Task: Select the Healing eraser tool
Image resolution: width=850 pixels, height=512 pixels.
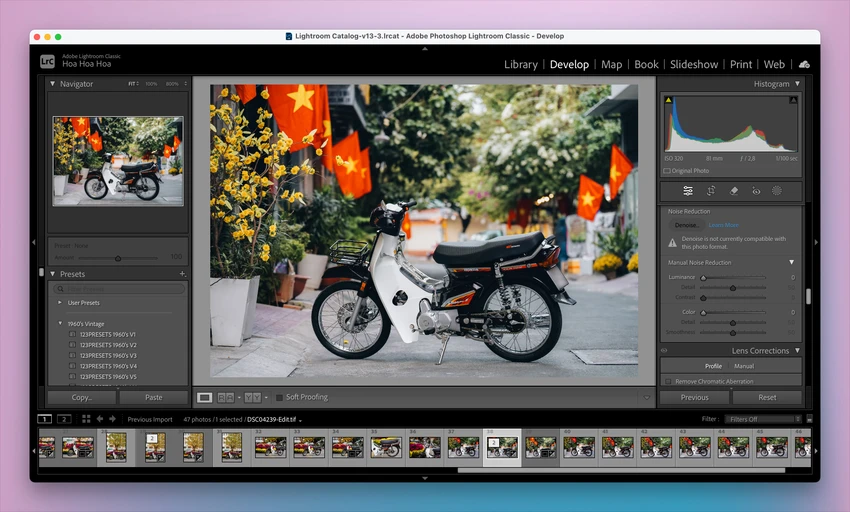Action: pyautogui.click(x=733, y=191)
